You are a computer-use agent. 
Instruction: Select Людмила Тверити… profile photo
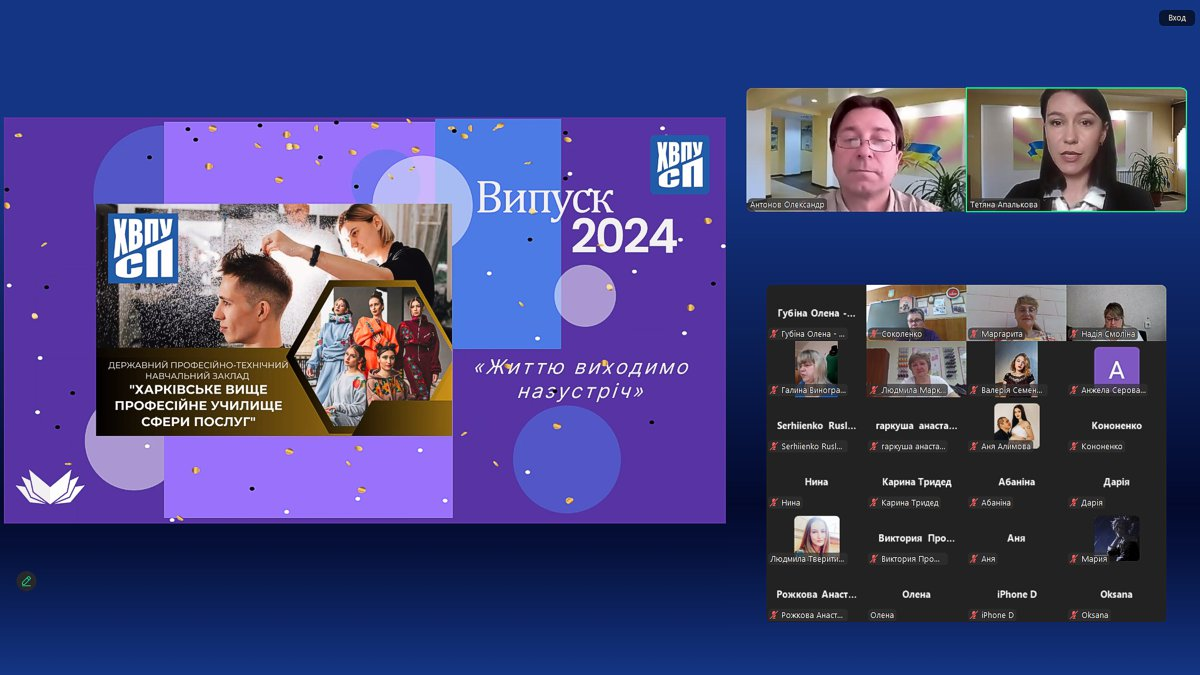816,536
